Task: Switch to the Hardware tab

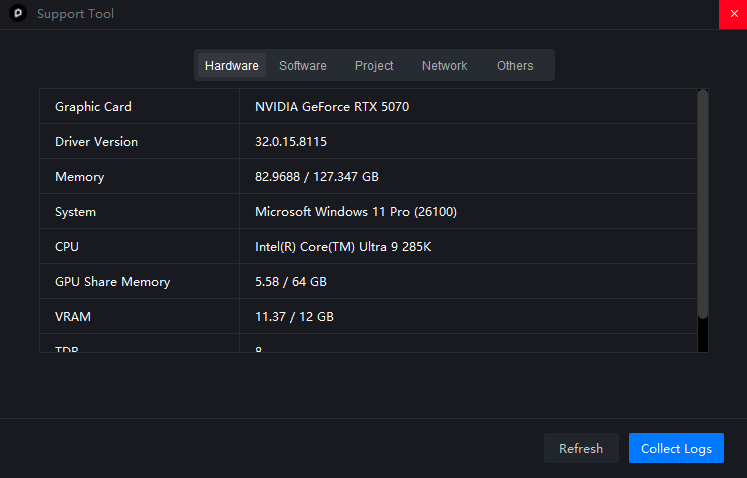Action: tap(232, 65)
